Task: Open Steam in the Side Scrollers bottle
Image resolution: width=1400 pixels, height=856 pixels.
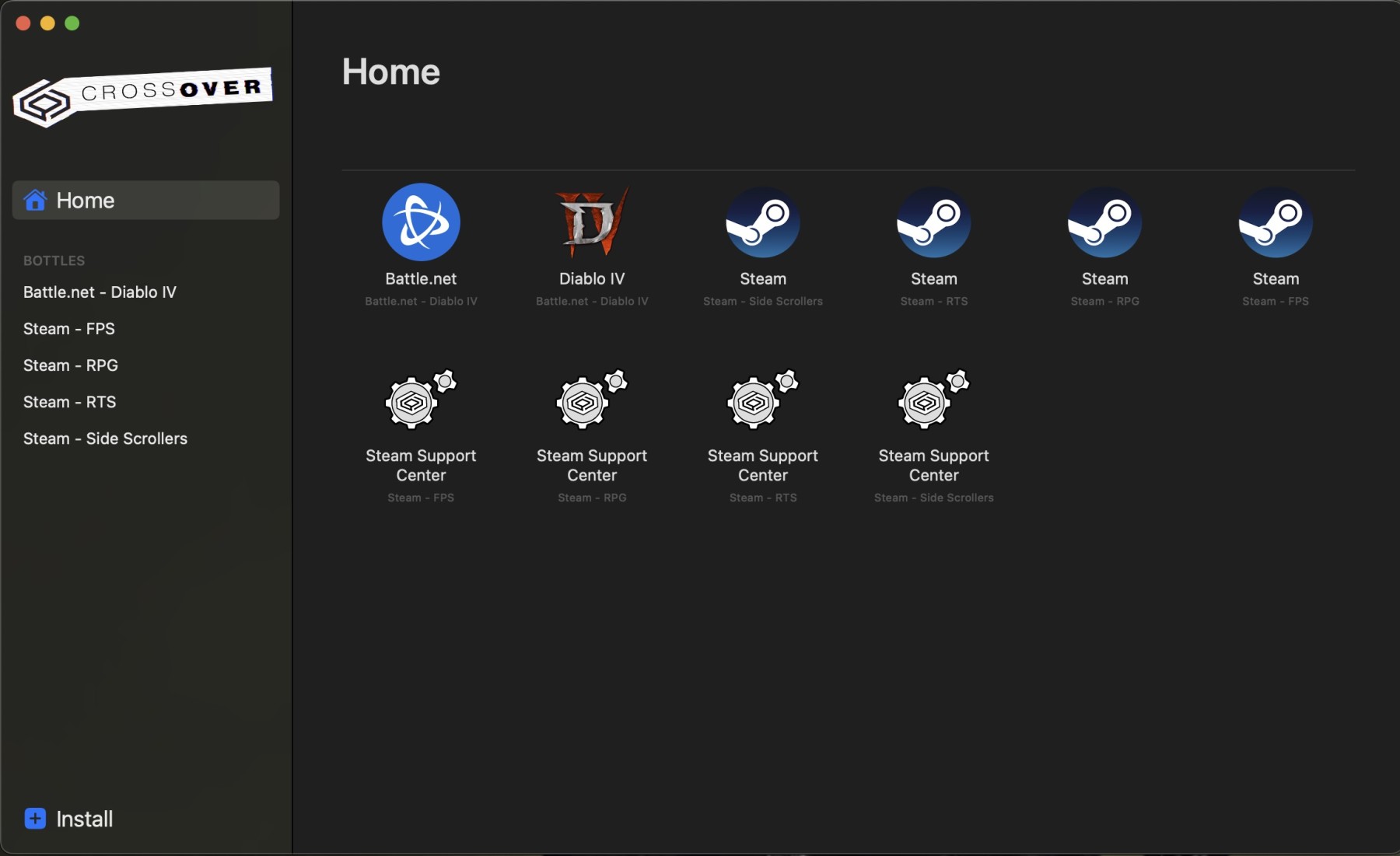Action: point(763,222)
